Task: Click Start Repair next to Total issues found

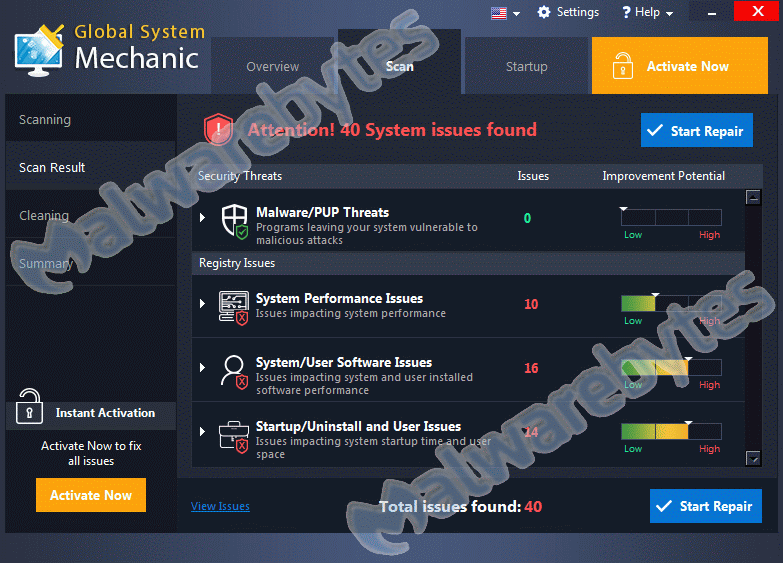Action: 706,506
